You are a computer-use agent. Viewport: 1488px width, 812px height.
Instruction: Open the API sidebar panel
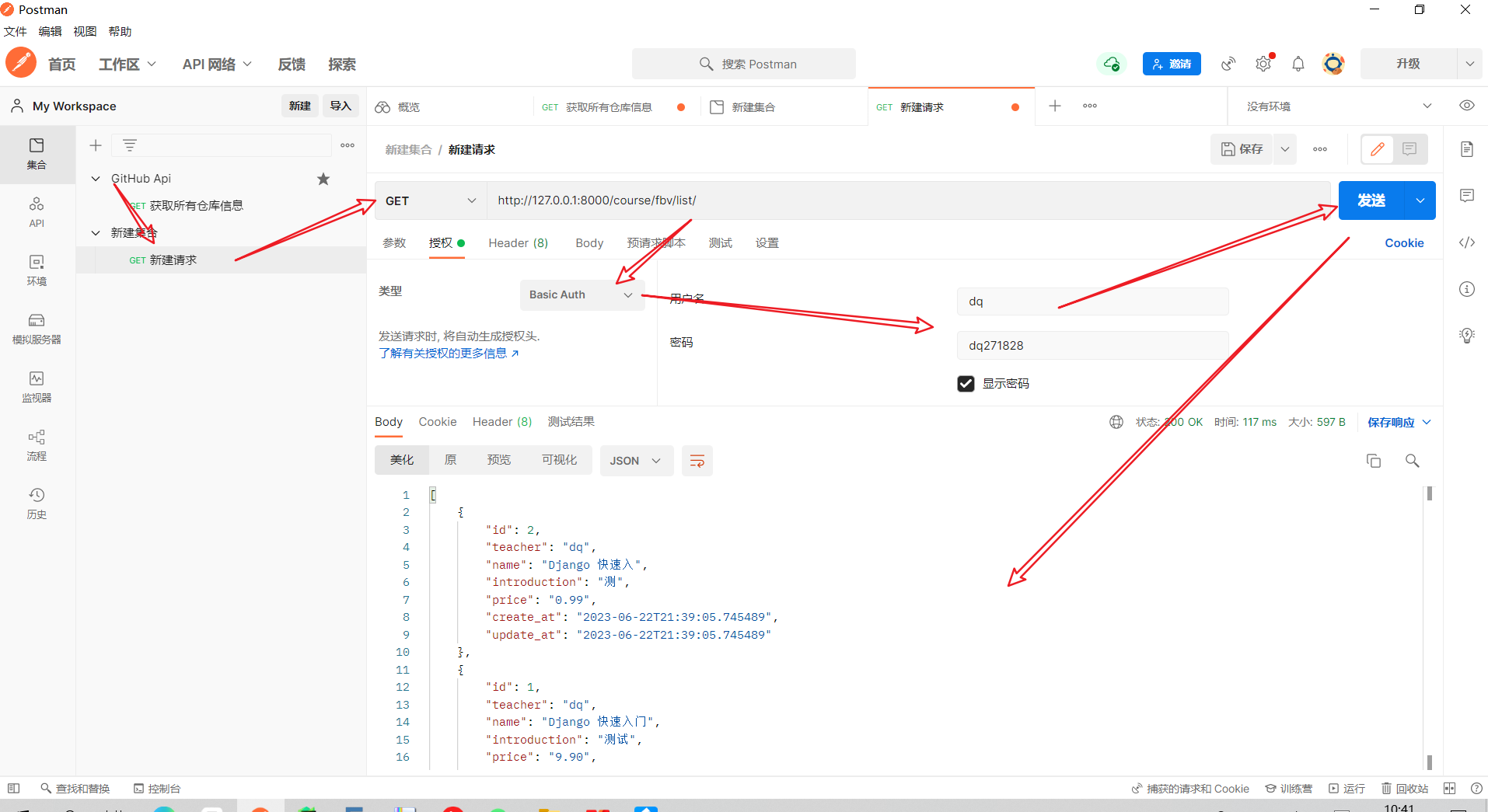coord(37,212)
